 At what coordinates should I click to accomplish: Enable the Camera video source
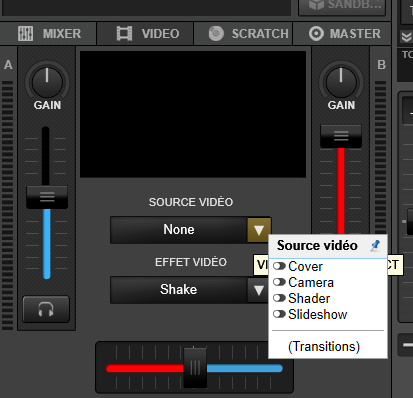click(x=279, y=282)
